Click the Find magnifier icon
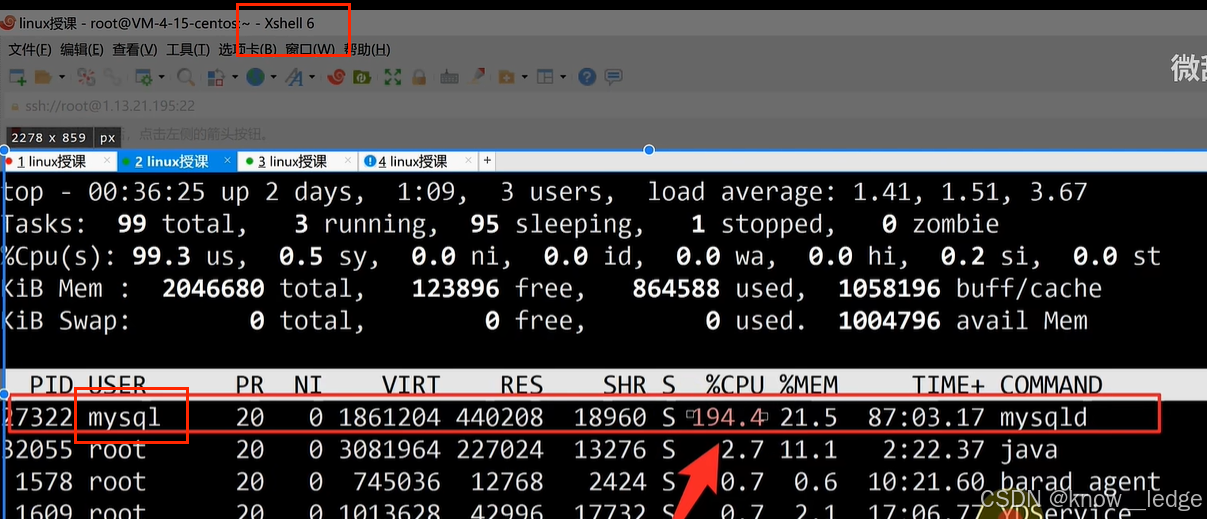Viewport: 1207px width, 519px height. click(x=186, y=77)
